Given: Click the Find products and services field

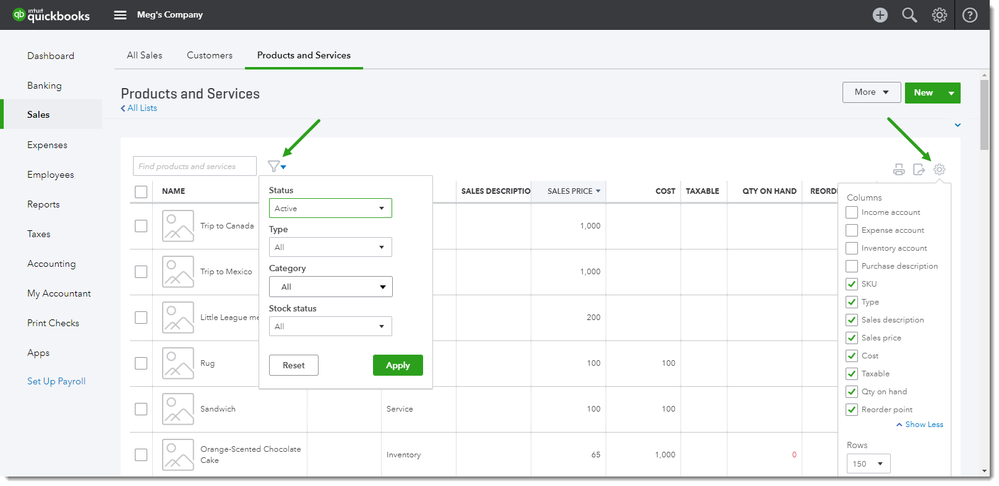Looking at the screenshot, I should click(194, 166).
